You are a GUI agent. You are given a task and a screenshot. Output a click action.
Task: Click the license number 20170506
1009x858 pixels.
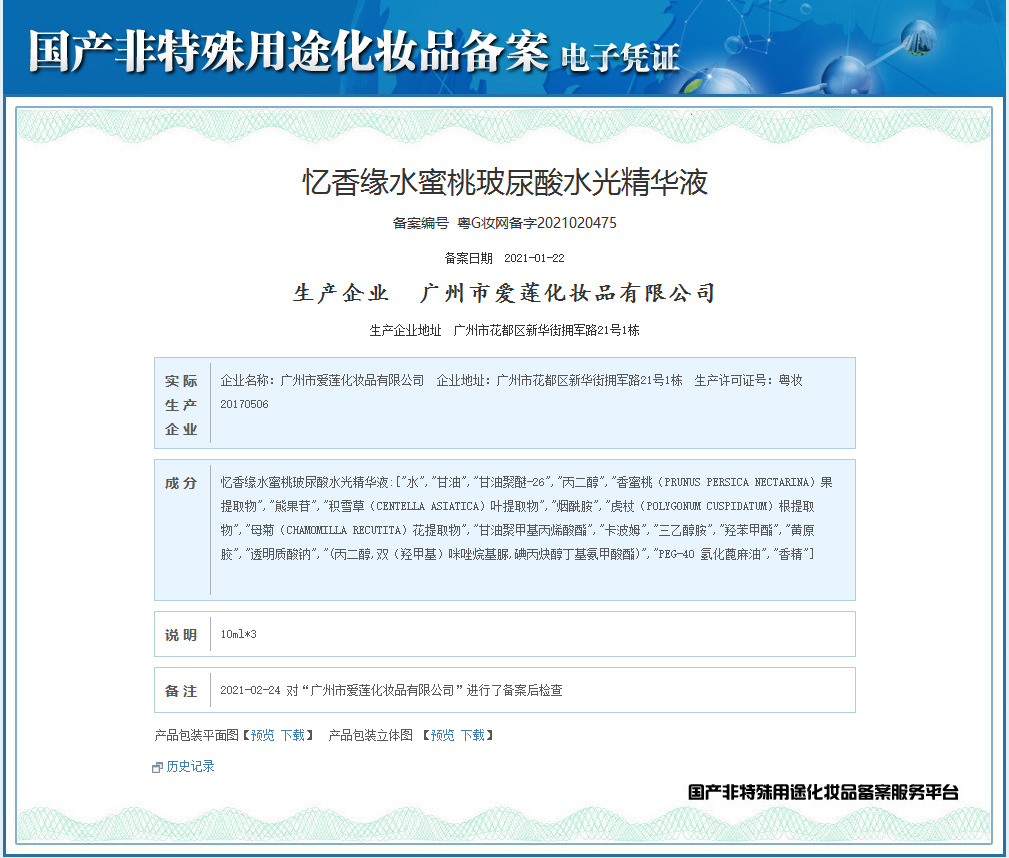245,404
